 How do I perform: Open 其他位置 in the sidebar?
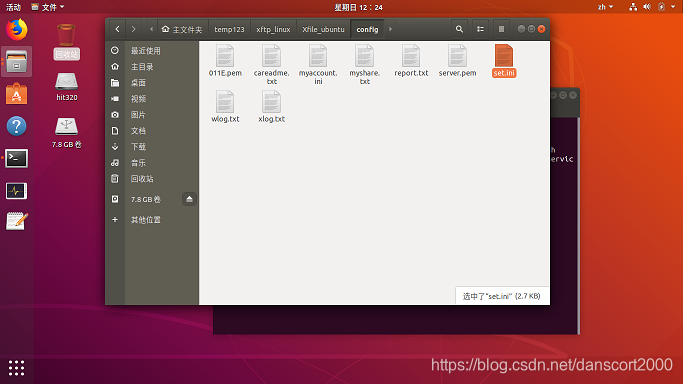click(152, 219)
